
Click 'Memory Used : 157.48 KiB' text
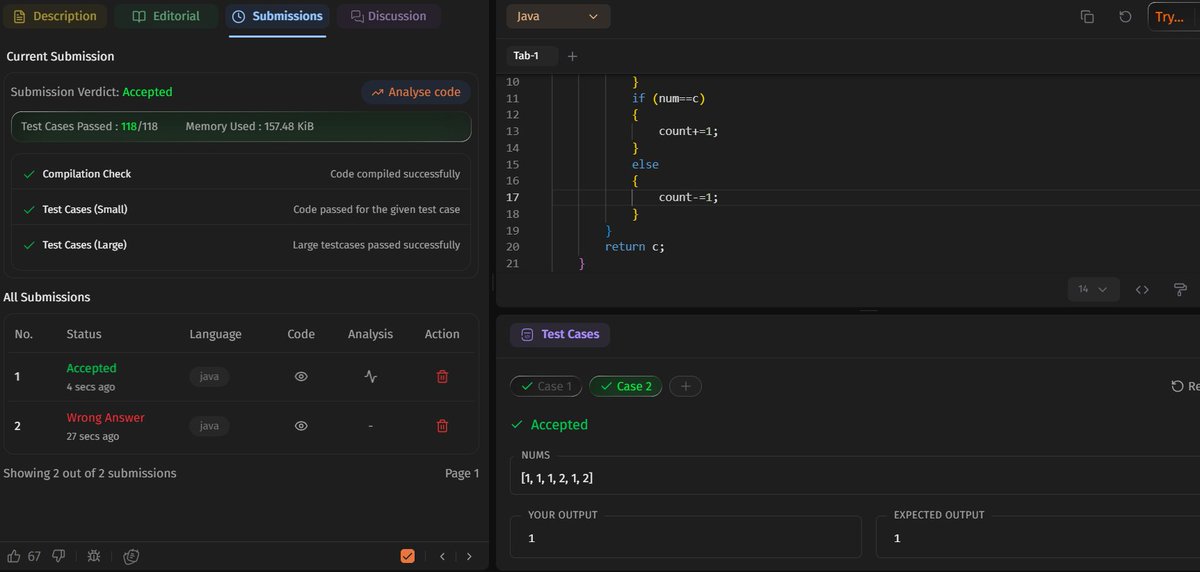pyautogui.click(x=250, y=127)
